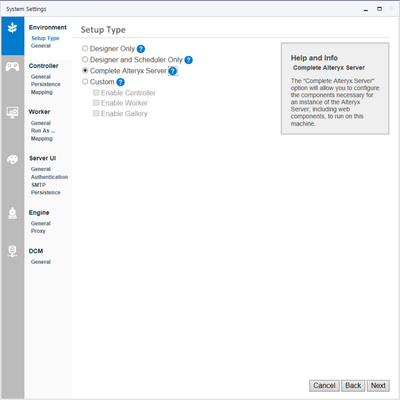Open Run As under Worker

(x=43, y=131)
